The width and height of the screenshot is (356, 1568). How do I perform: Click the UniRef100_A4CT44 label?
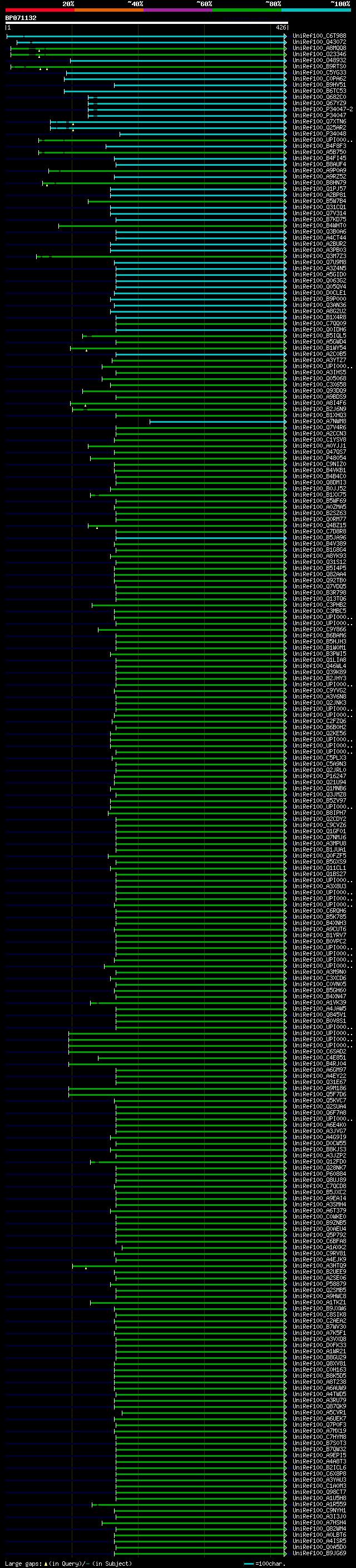click(319, 238)
